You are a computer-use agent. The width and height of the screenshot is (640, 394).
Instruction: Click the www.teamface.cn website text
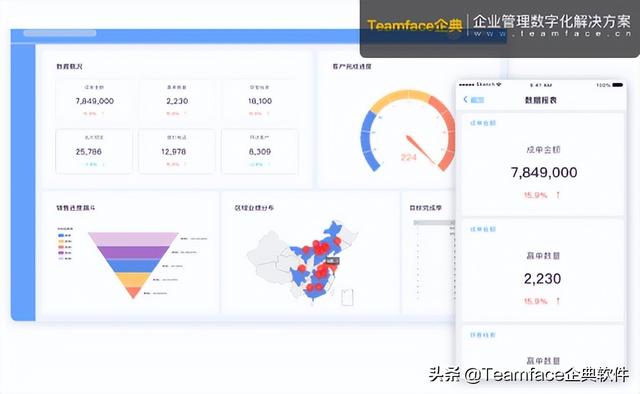pos(553,34)
